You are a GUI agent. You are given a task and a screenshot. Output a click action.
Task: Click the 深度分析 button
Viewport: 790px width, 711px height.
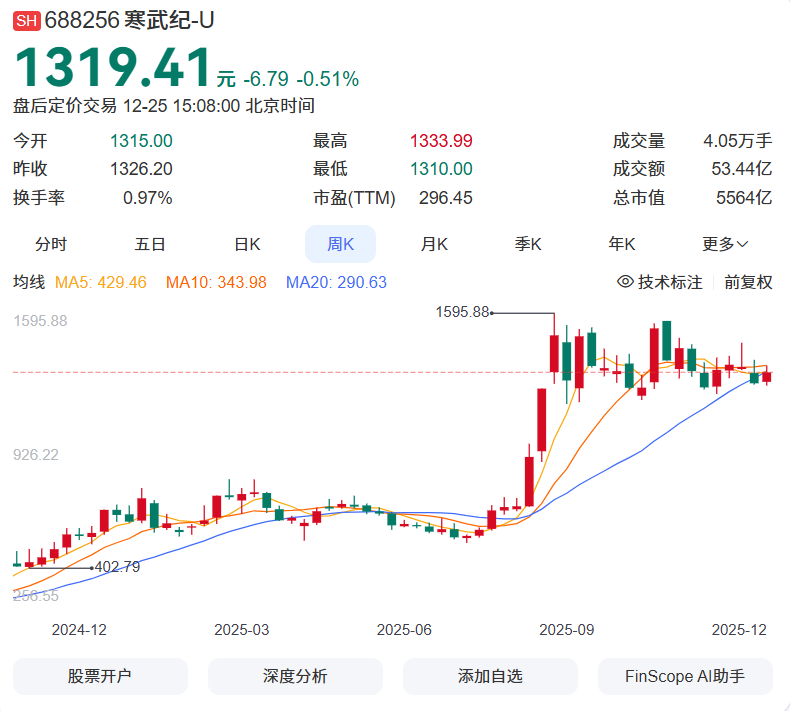click(x=295, y=676)
